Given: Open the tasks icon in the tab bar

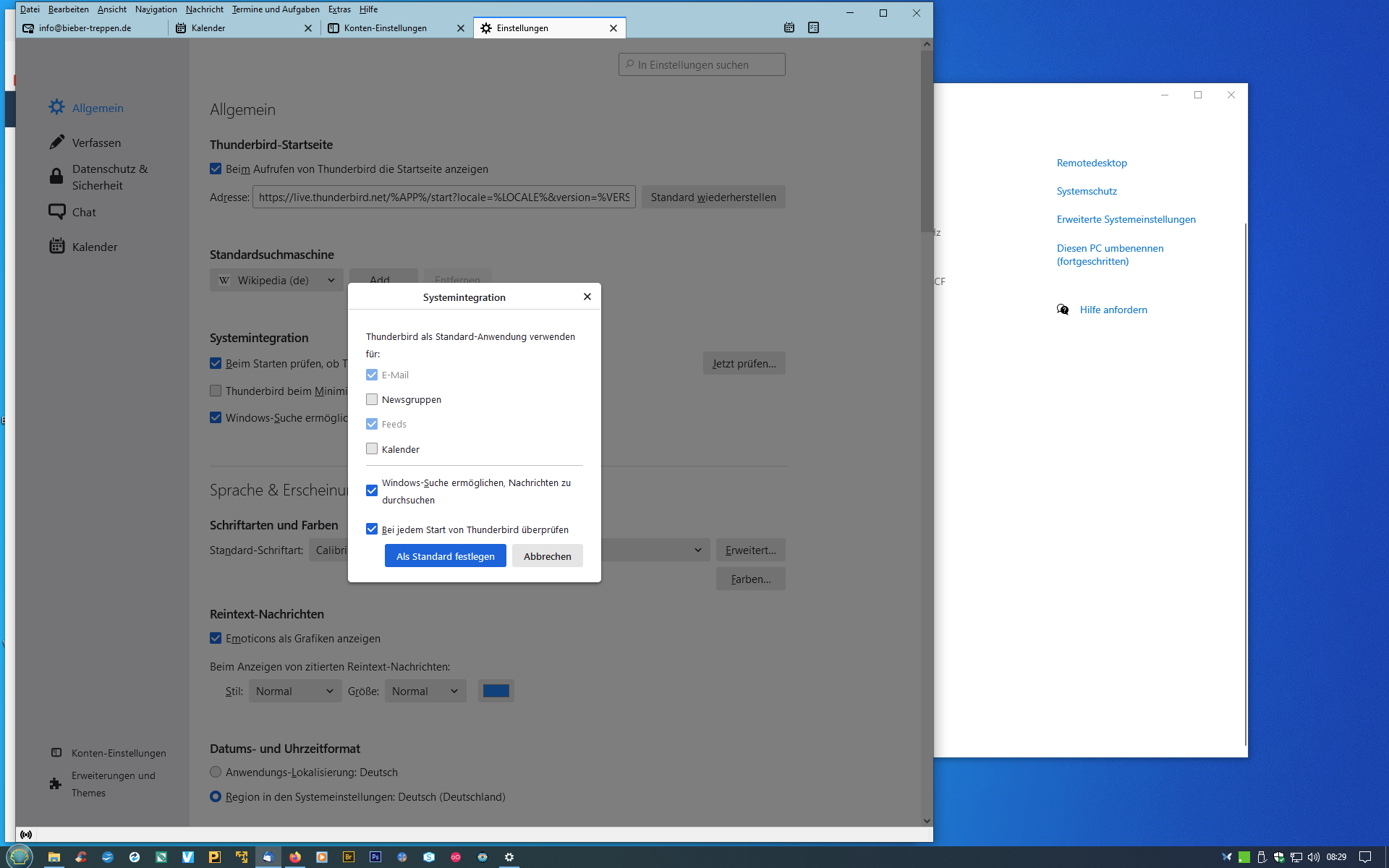Looking at the screenshot, I should (x=813, y=27).
